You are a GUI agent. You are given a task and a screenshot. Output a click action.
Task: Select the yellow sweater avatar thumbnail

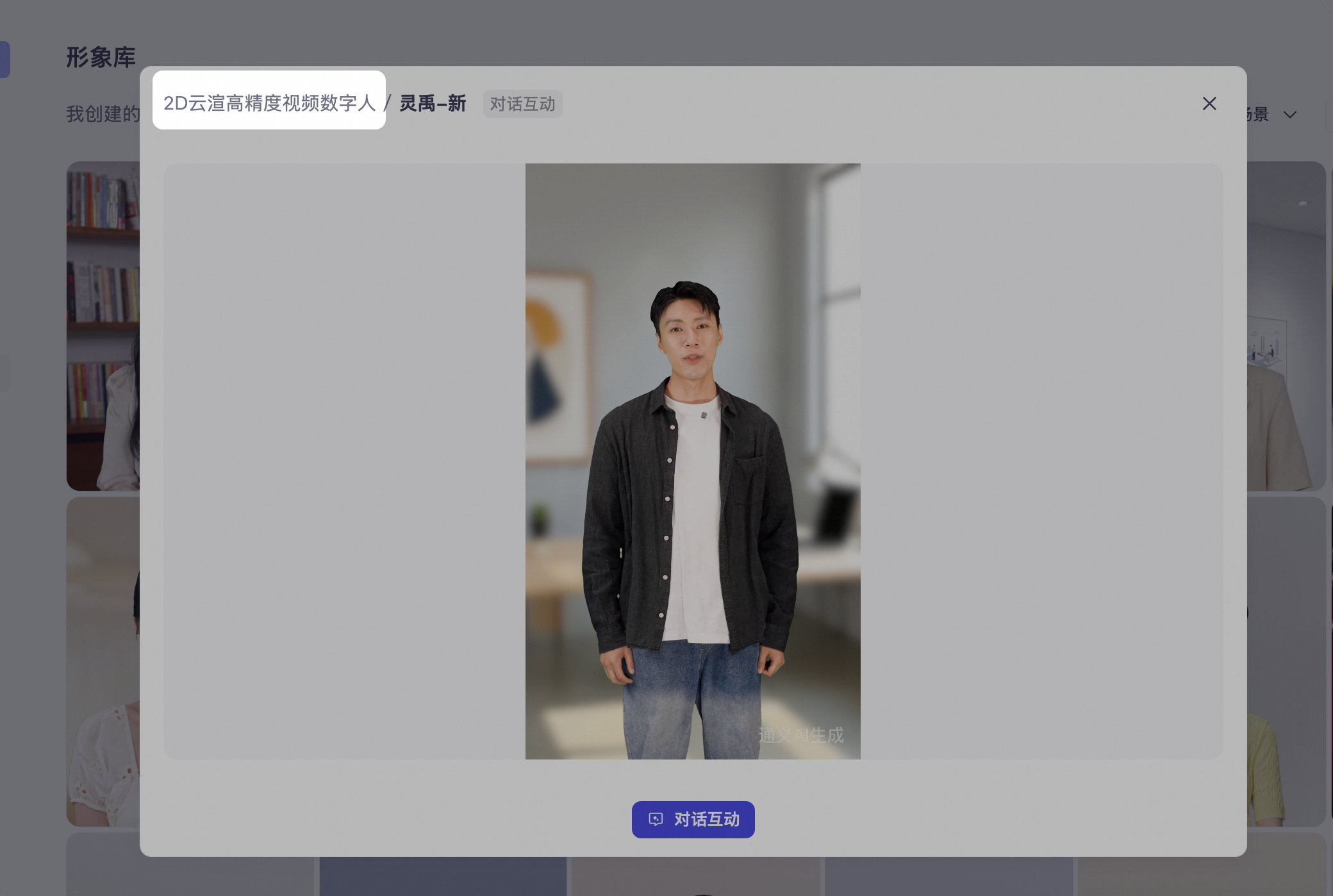1286,661
